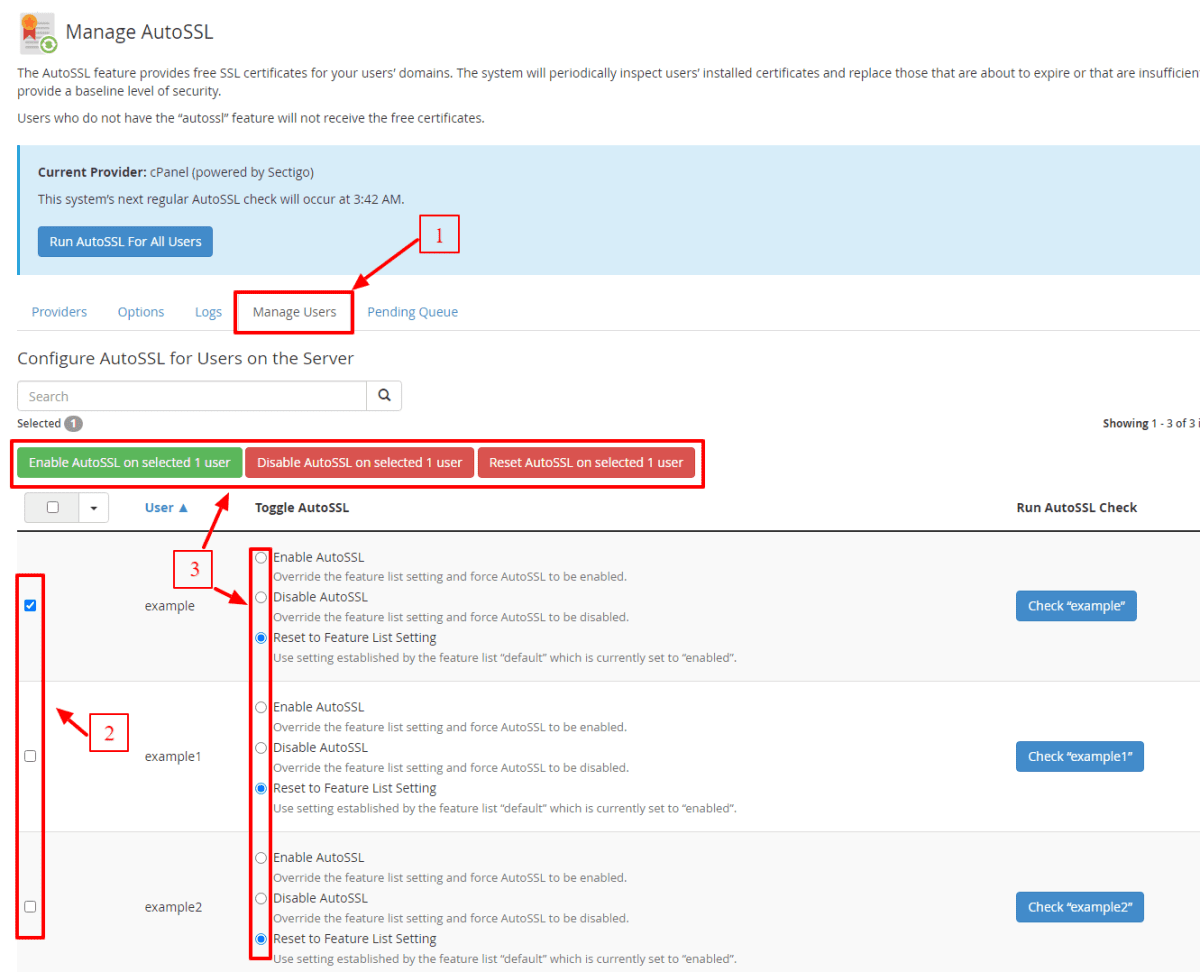Click the Manage AutoSSL certificate icon
Viewport: 1200px width, 972px height.
click(x=38, y=33)
